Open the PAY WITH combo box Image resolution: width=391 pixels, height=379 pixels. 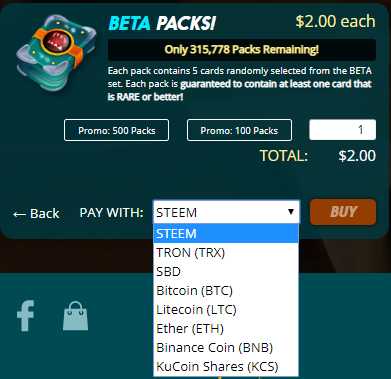point(227,212)
